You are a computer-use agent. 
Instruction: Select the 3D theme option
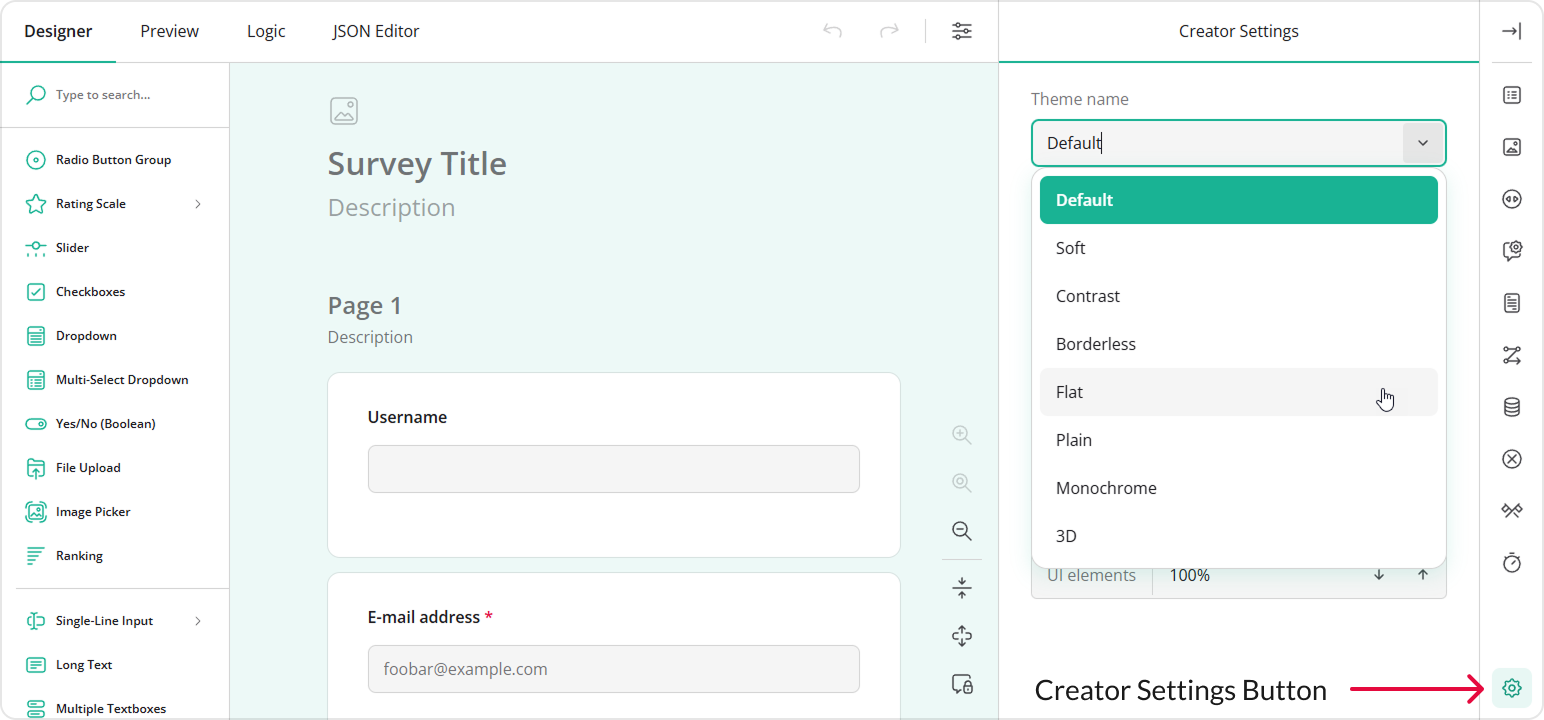click(1239, 536)
